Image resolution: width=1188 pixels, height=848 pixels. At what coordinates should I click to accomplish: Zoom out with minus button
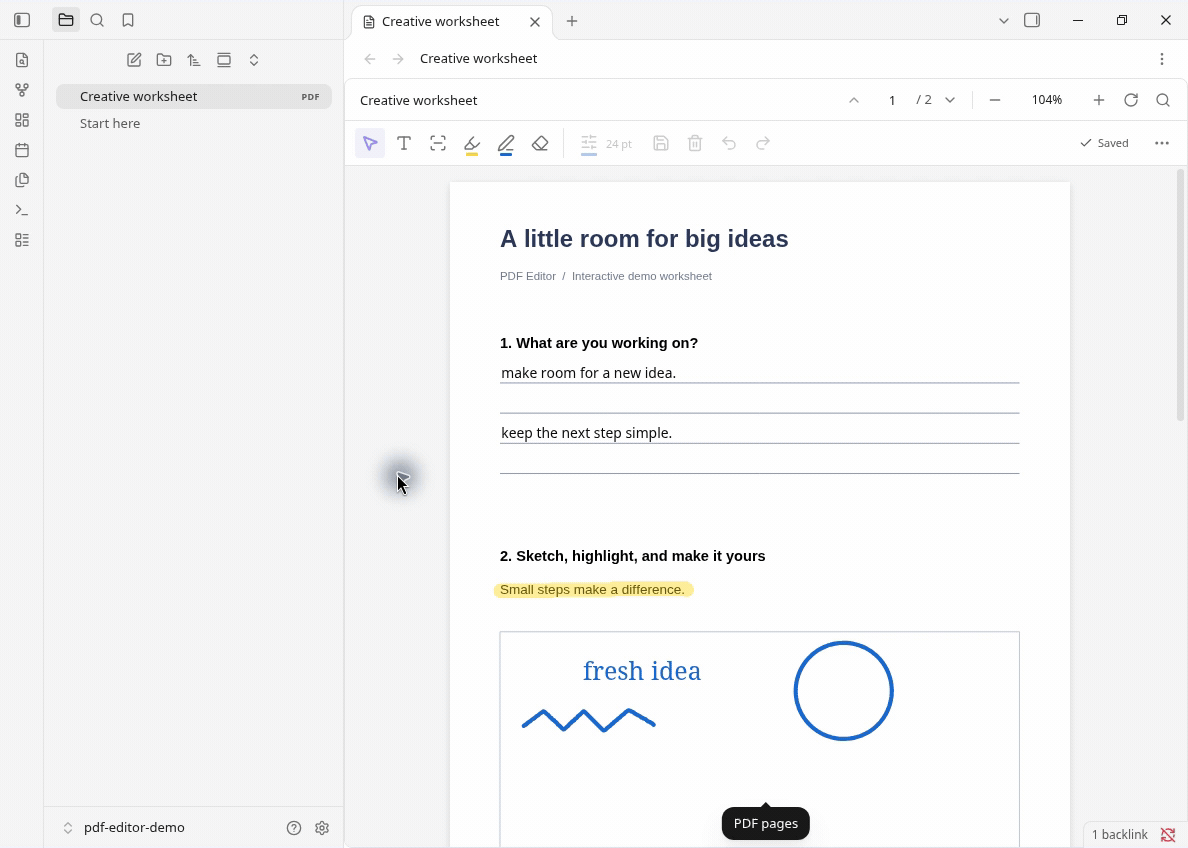(995, 100)
